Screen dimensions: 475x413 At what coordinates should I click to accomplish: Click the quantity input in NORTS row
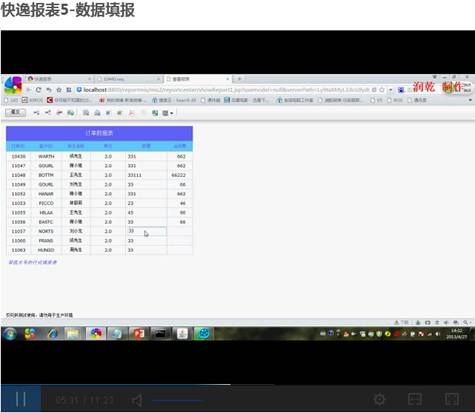(x=146, y=231)
